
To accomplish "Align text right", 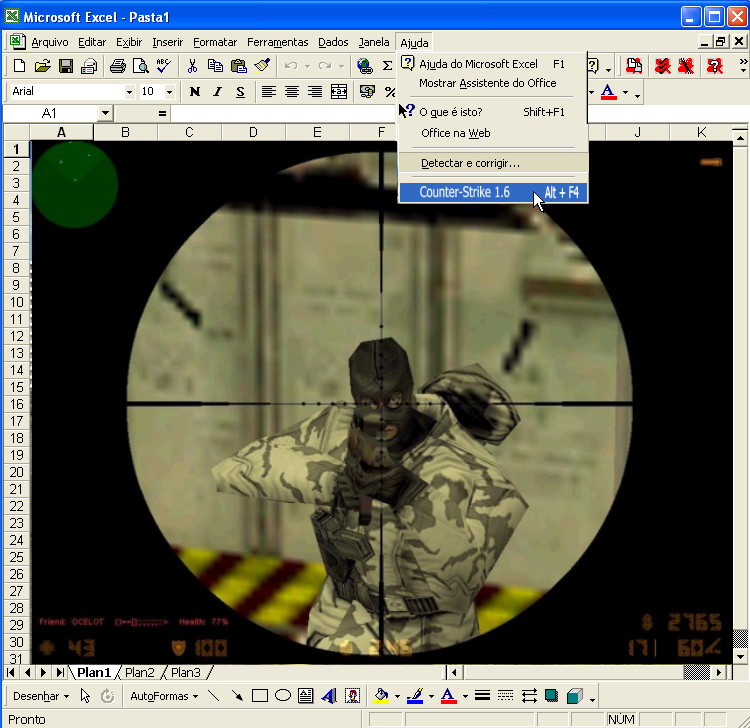I will pyautogui.click(x=315, y=91).
